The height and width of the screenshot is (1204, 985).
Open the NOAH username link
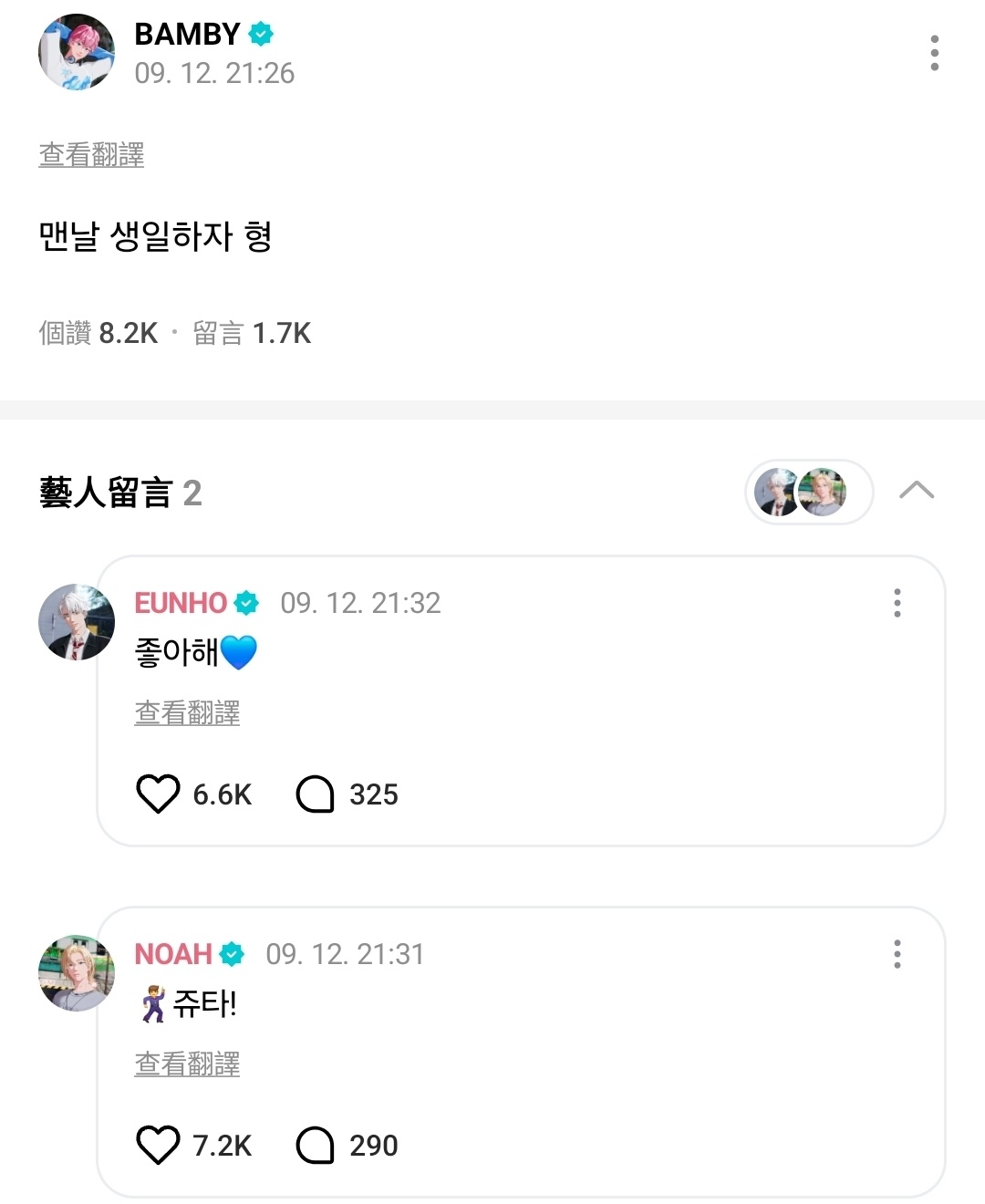173,954
